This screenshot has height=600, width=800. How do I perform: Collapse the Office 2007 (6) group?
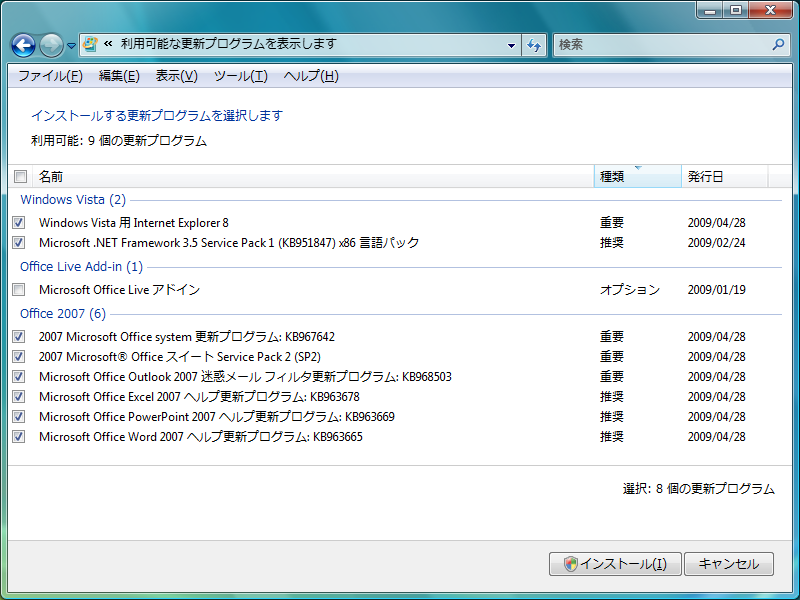point(63,313)
